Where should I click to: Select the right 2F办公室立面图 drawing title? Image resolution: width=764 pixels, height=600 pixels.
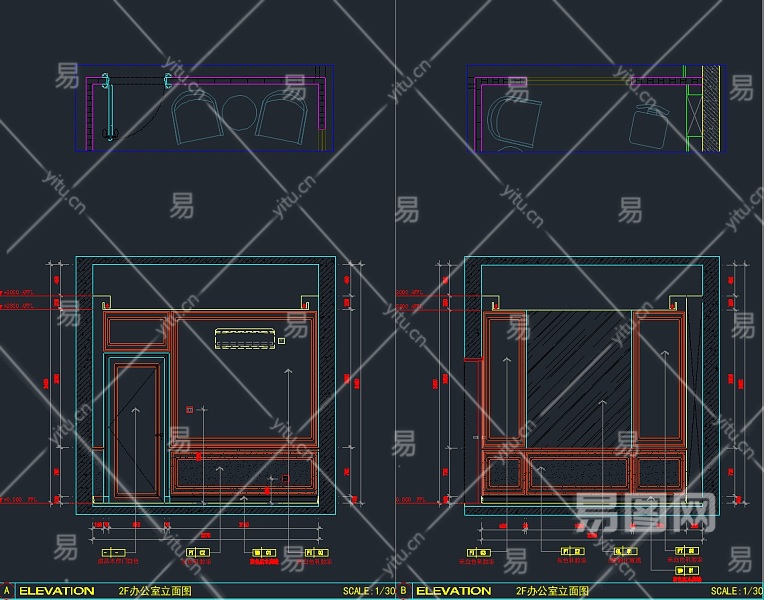pyautogui.click(x=552, y=591)
